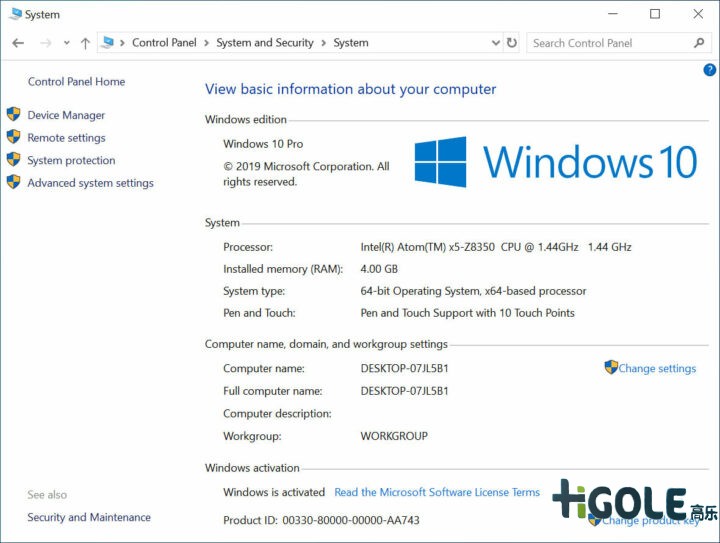Maximize the System window
Viewport: 720px width, 543px height.
655,14
